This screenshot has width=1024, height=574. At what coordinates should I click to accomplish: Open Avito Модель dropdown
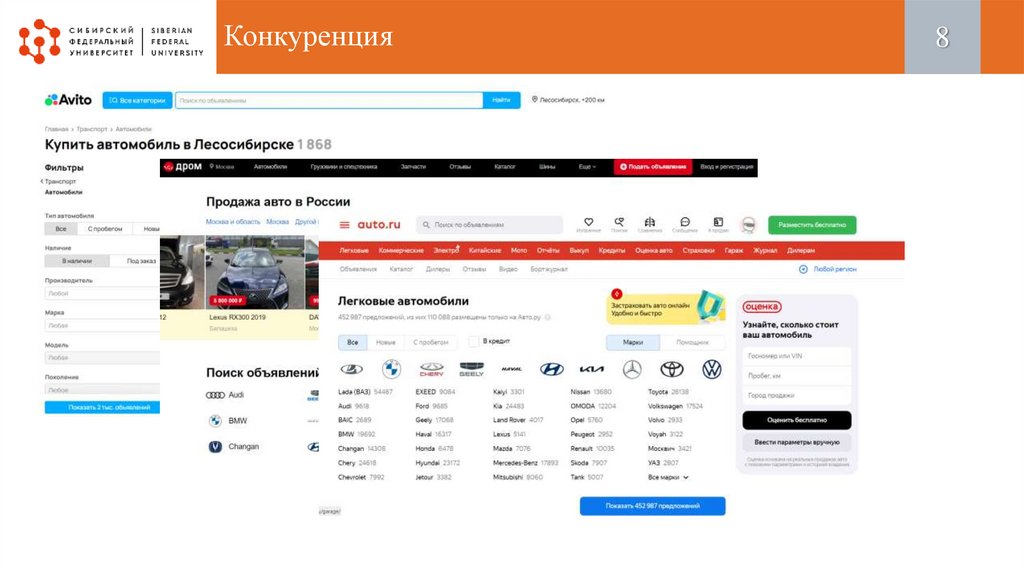tap(103, 358)
